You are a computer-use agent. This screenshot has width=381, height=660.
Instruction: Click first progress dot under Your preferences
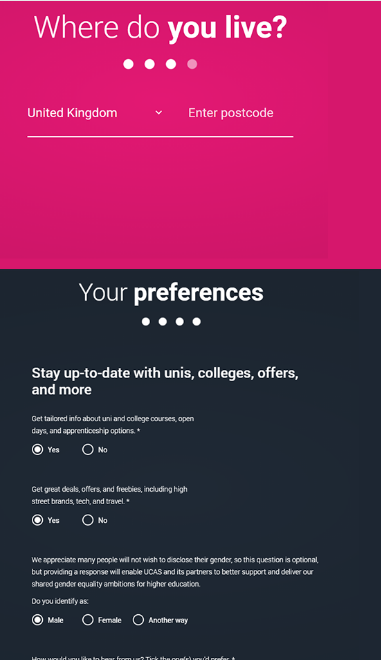point(146,322)
